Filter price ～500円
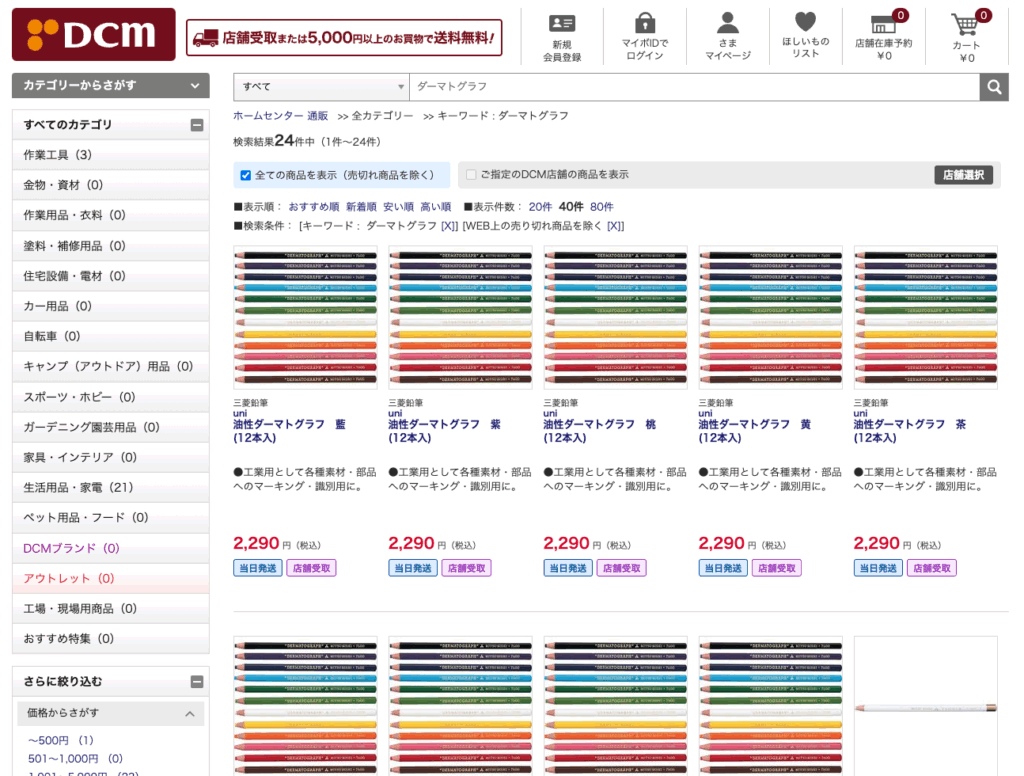The height and width of the screenshot is (776, 1024). [x=61, y=740]
